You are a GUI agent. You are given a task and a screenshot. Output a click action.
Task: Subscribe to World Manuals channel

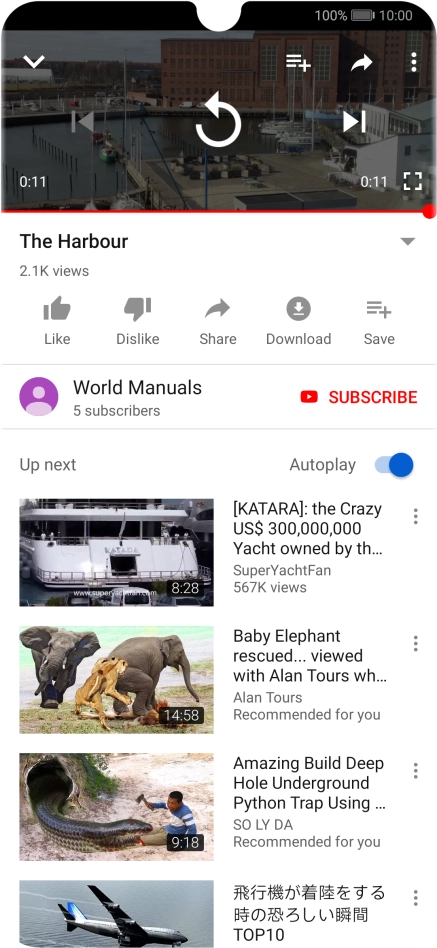pyautogui.click(x=358, y=397)
